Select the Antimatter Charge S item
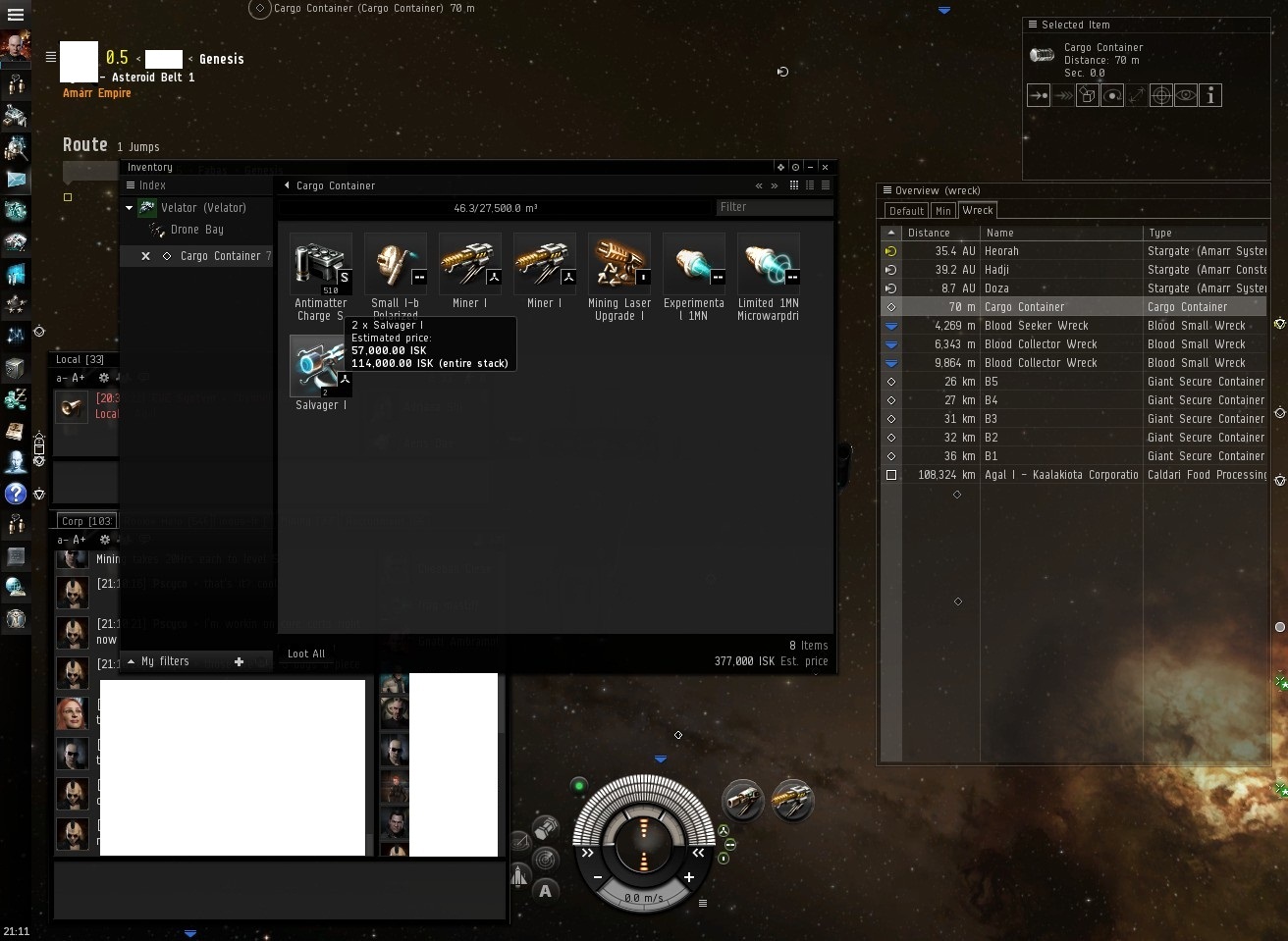The image size is (1288, 941). [x=321, y=278]
